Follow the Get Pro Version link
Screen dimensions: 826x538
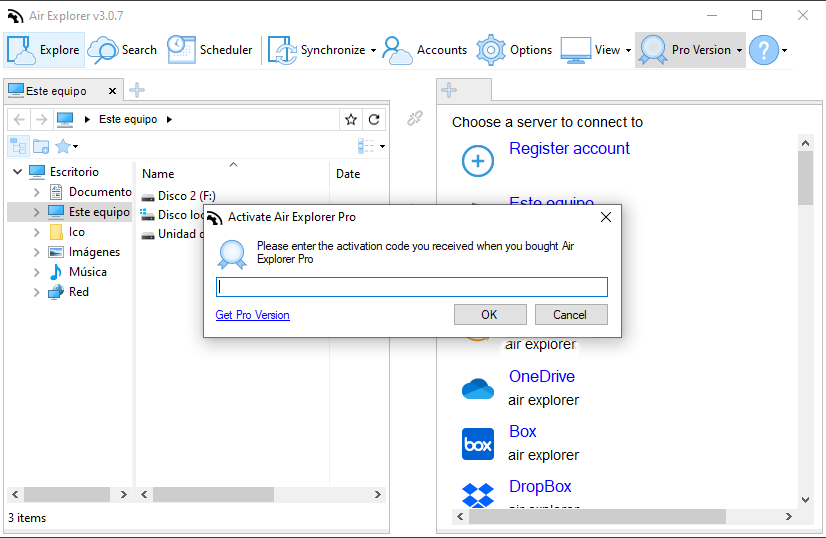click(252, 315)
